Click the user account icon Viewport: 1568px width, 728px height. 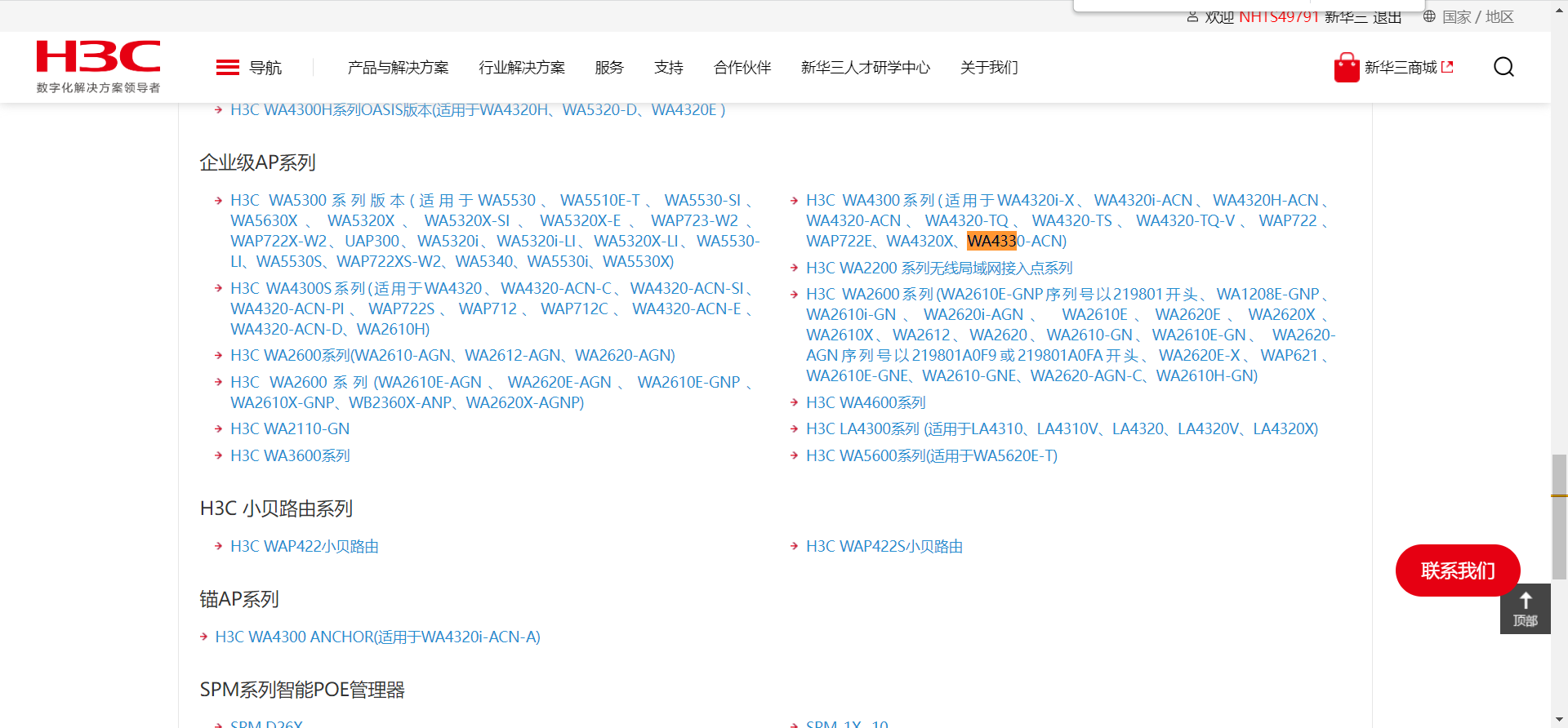pyautogui.click(x=1192, y=16)
